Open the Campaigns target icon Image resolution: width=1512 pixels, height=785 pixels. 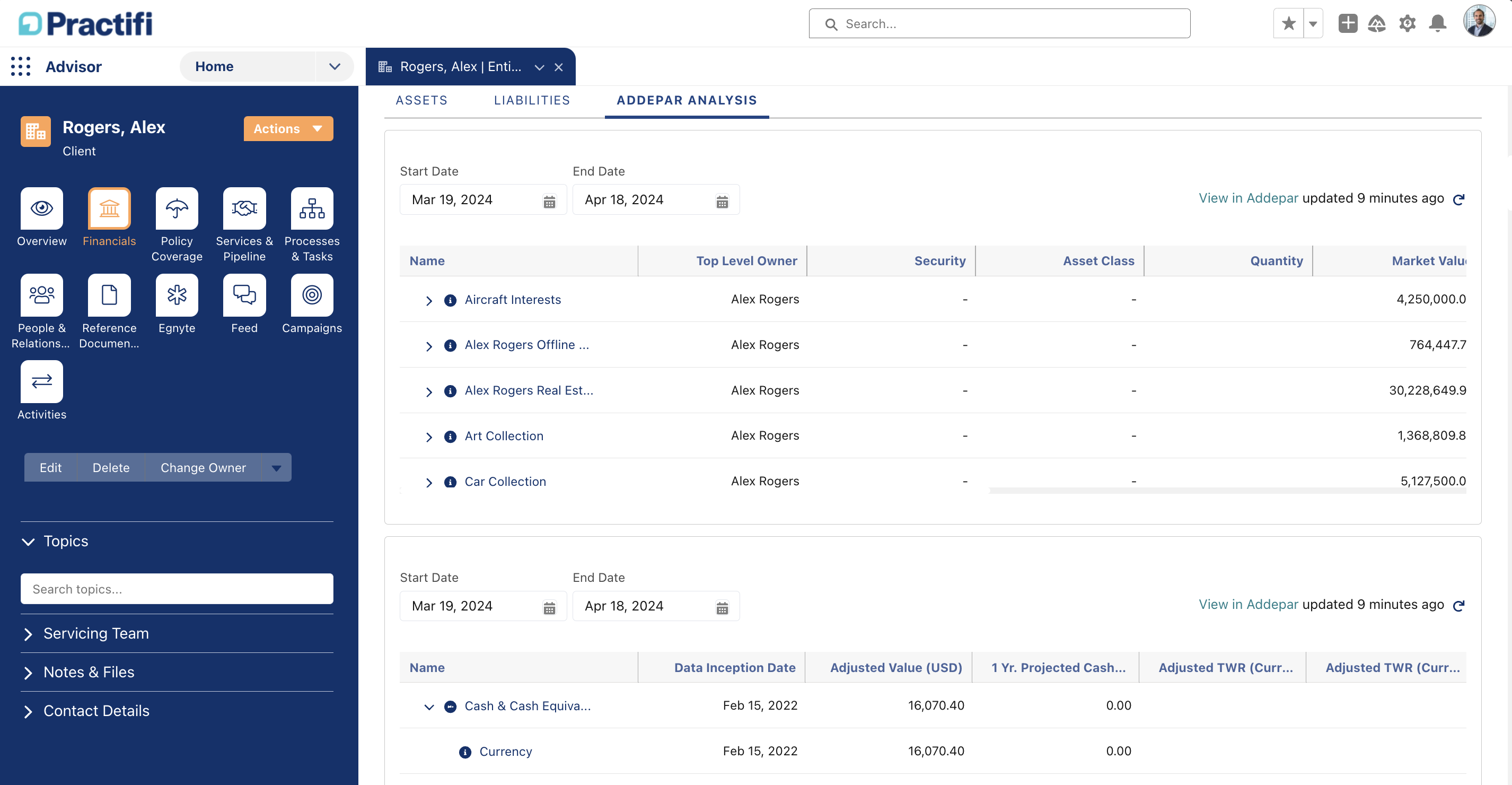pyautogui.click(x=312, y=295)
